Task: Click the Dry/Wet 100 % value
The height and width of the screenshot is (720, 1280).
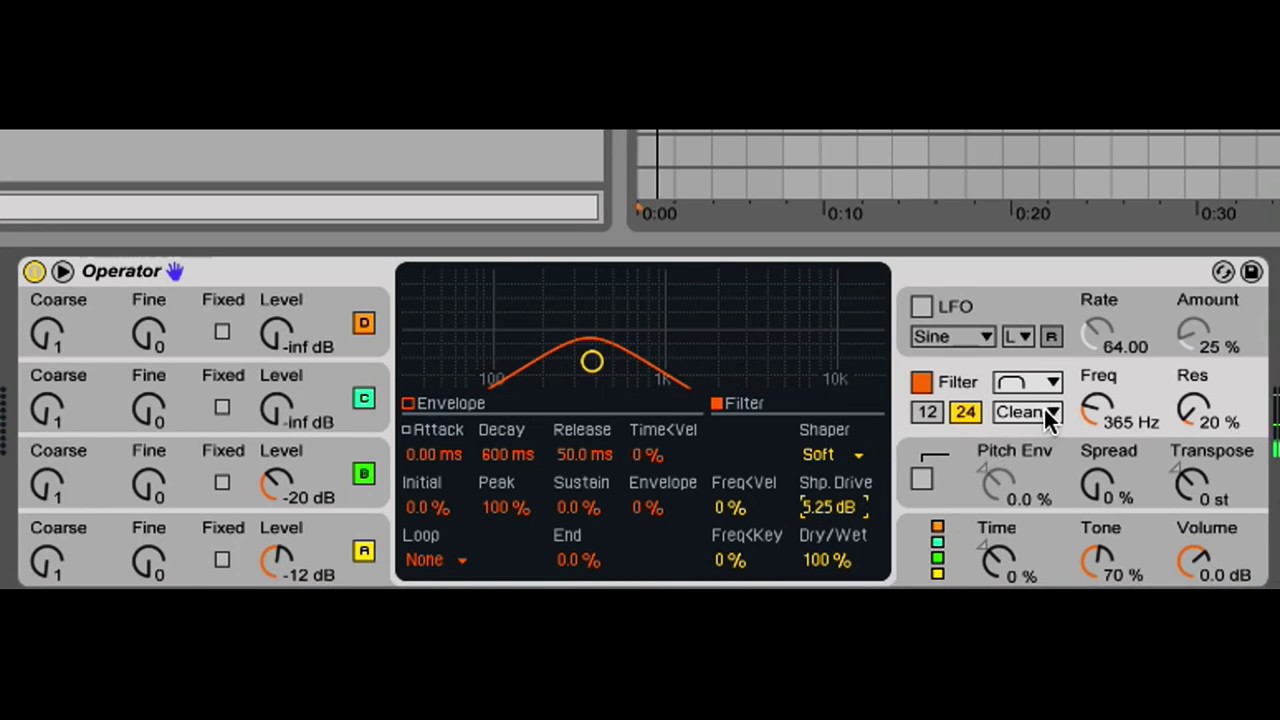Action: (826, 560)
